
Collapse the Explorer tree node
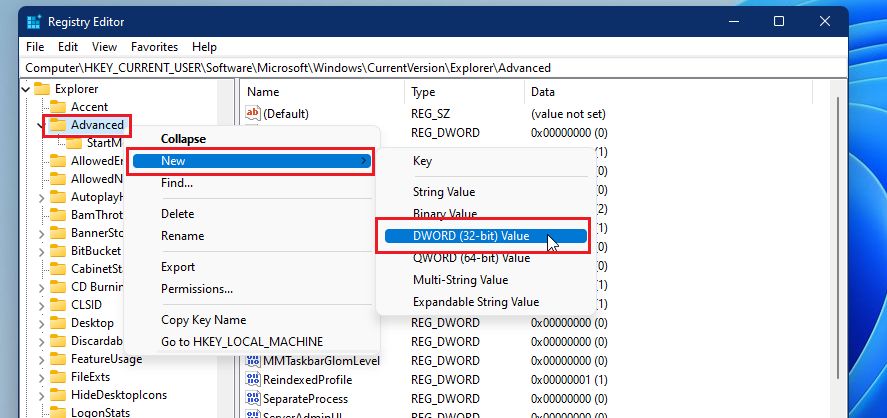(26, 89)
